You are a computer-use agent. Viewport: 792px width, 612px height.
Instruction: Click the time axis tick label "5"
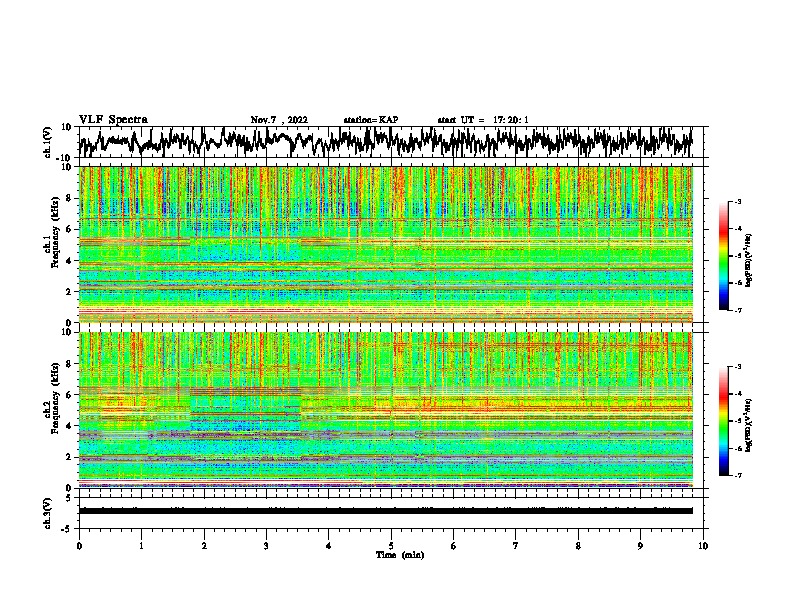point(391,546)
